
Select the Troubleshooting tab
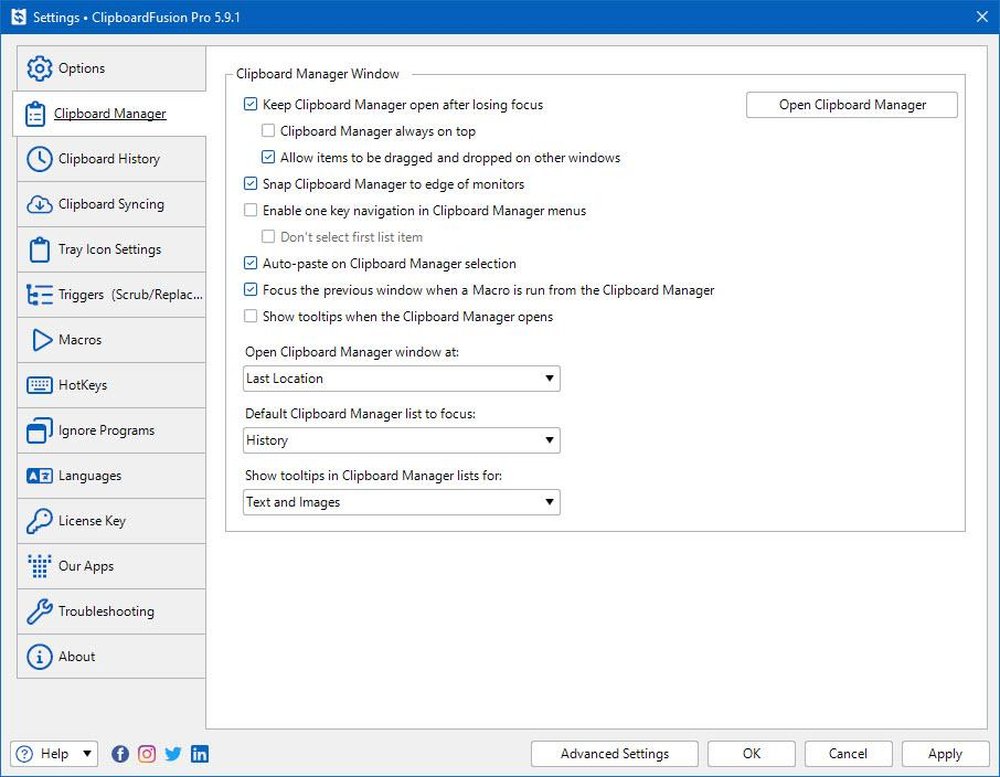click(111, 611)
